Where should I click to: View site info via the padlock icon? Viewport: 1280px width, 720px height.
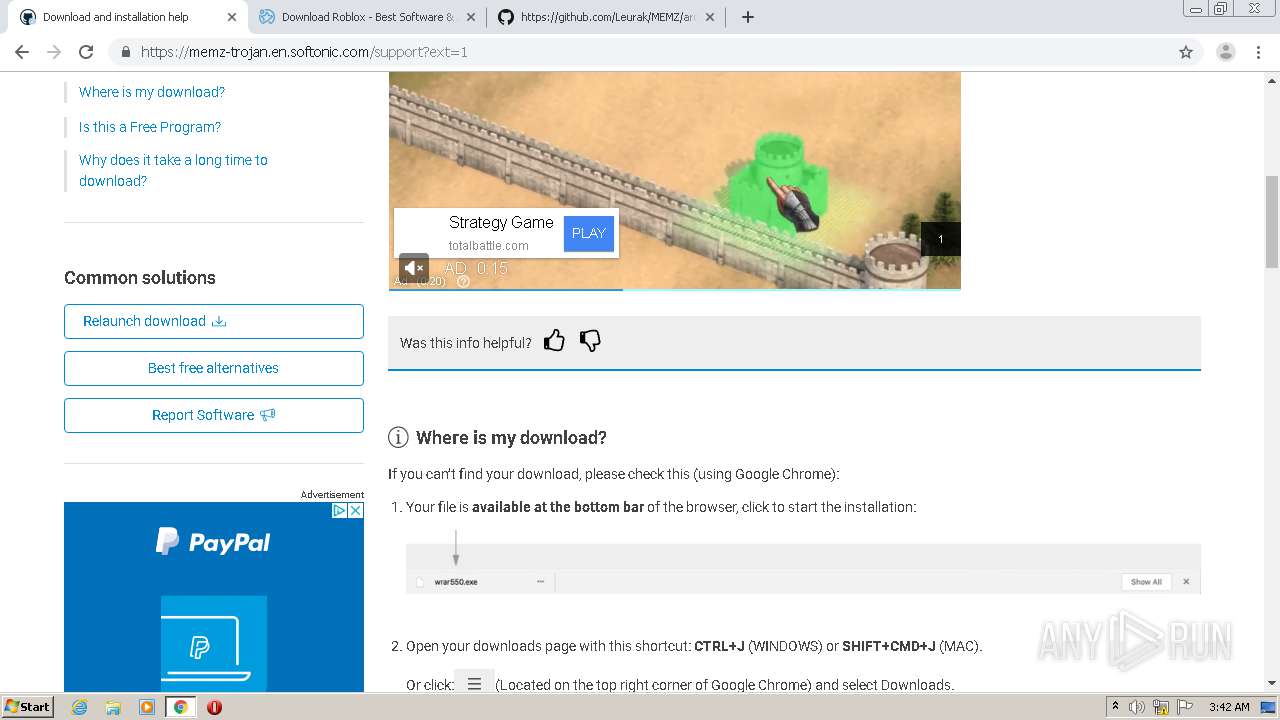coord(125,52)
